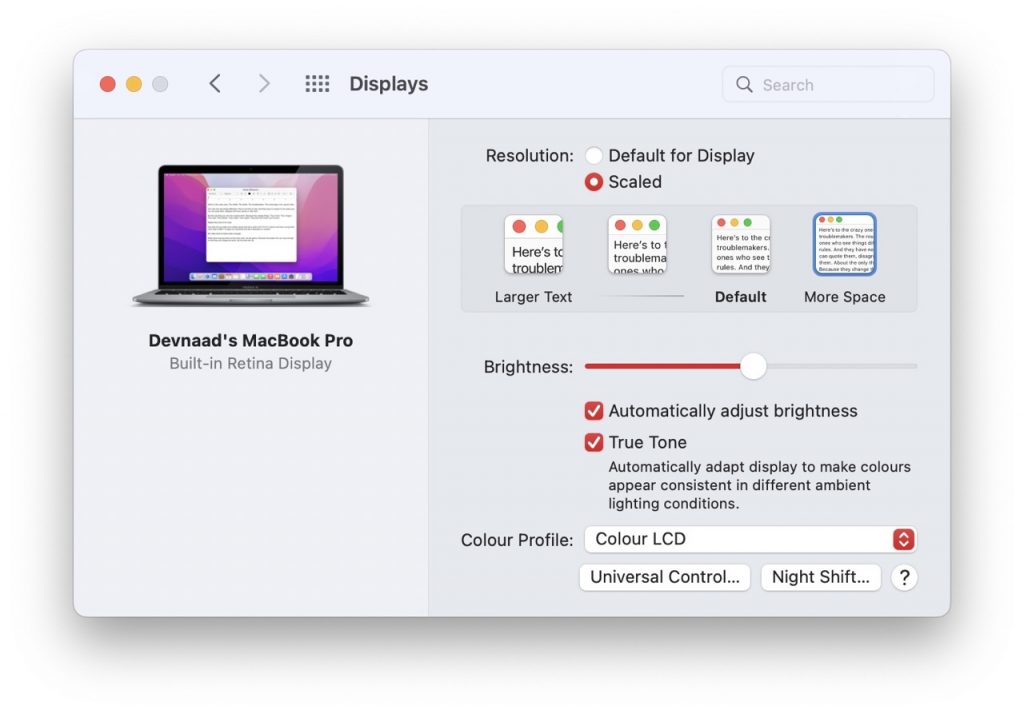Click the search magnifier icon

tap(744, 84)
